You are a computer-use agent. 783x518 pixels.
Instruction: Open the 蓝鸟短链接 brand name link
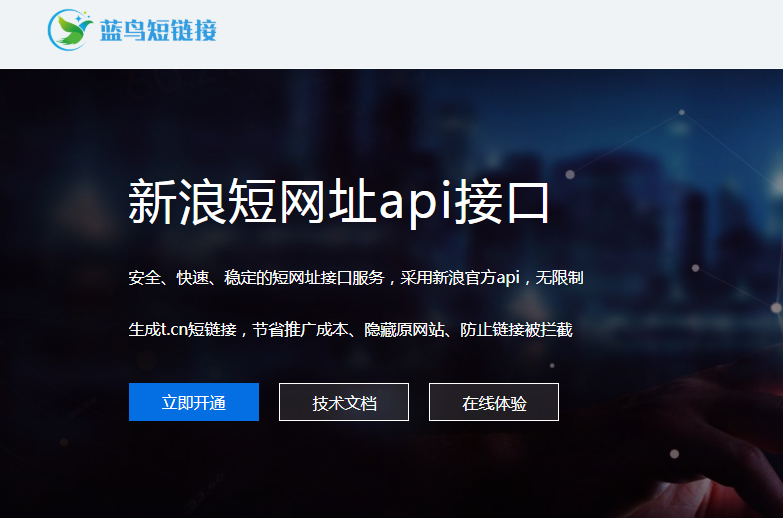click(x=158, y=30)
